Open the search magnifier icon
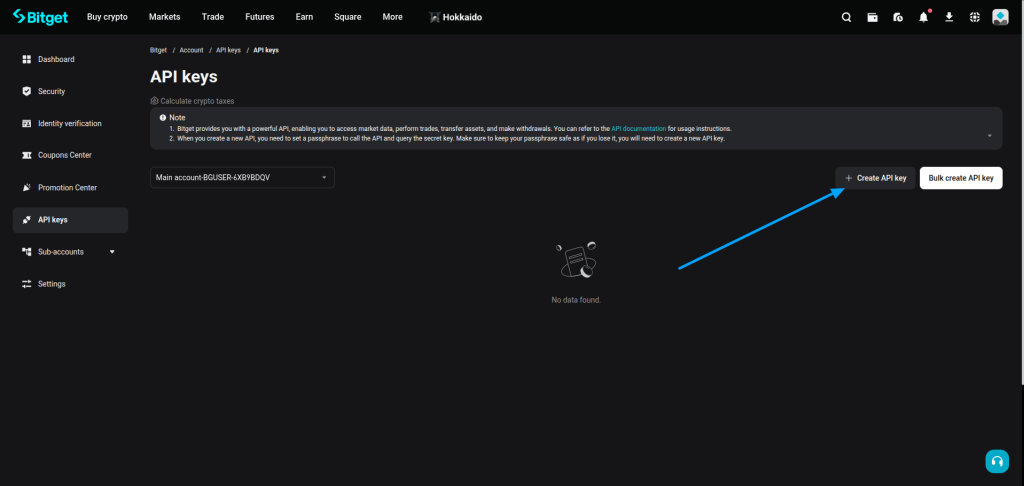 (x=846, y=17)
